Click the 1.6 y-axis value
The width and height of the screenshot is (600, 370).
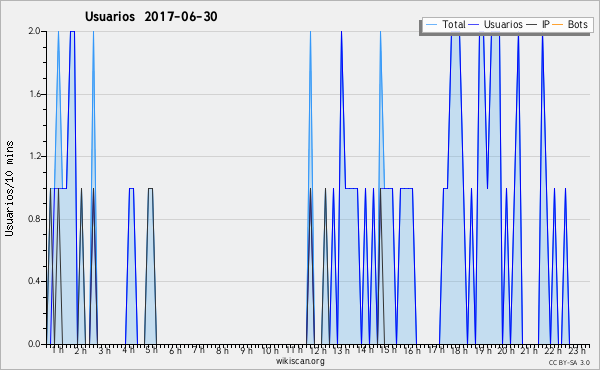pos(34,94)
